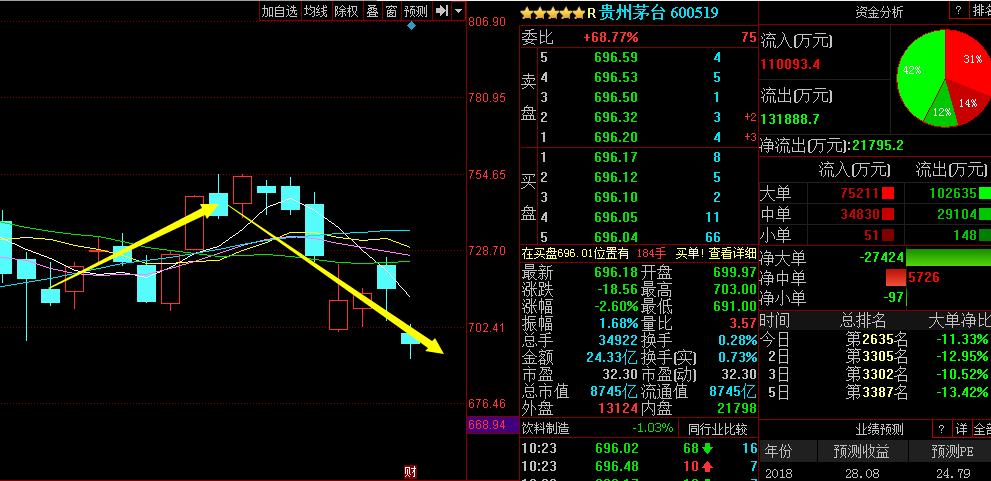Screen dimensions: 991x481
Task: Click the green 净大单 bar at -27424
Action: (x=948, y=257)
